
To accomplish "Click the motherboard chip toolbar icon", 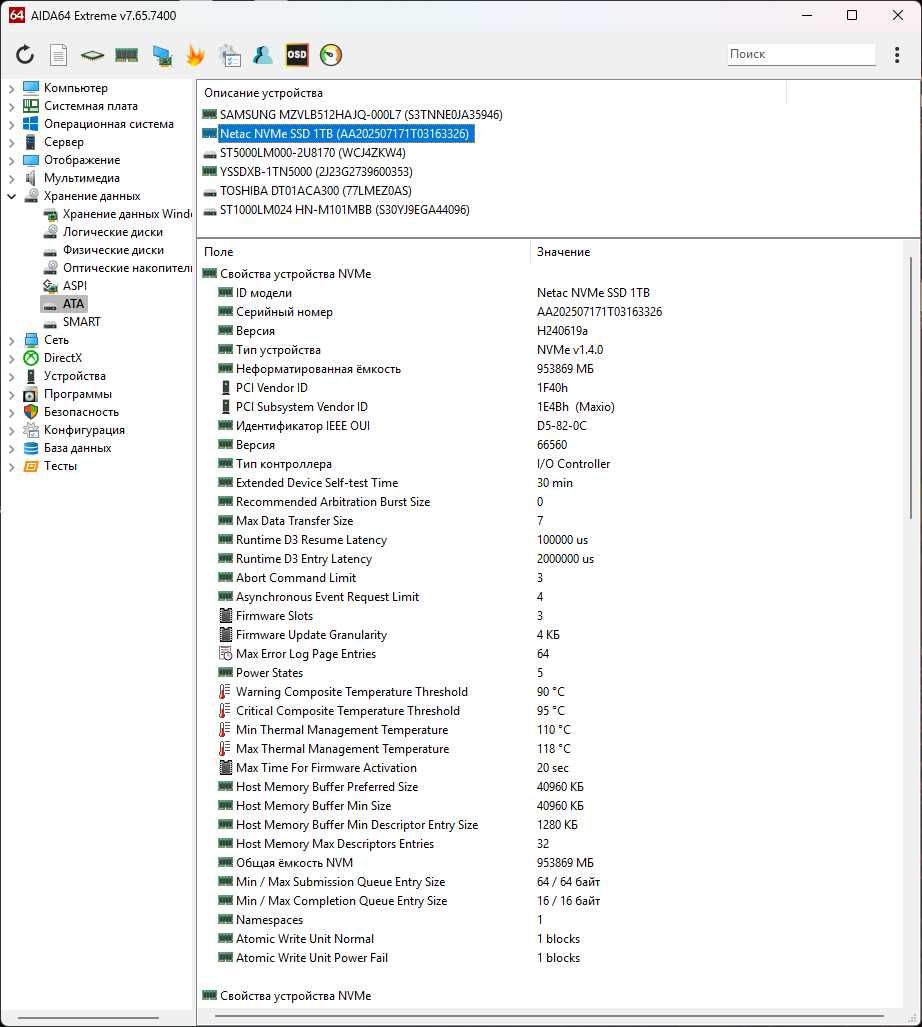I will click(x=92, y=55).
